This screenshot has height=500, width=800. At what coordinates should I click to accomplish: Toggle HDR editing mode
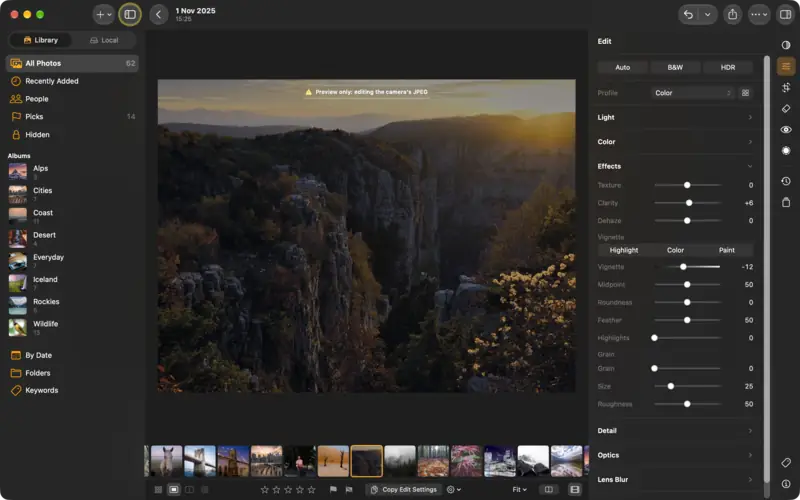[x=728, y=67]
